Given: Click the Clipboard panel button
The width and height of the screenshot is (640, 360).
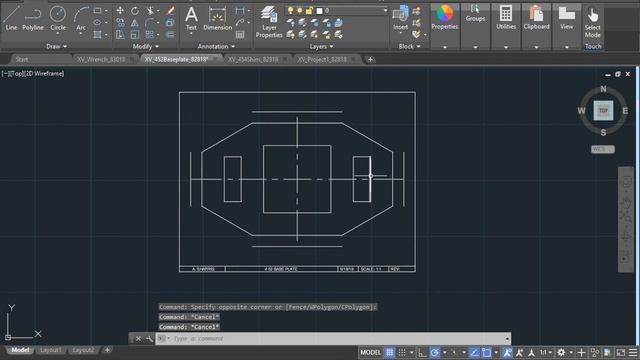Looking at the screenshot, I should (536, 18).
